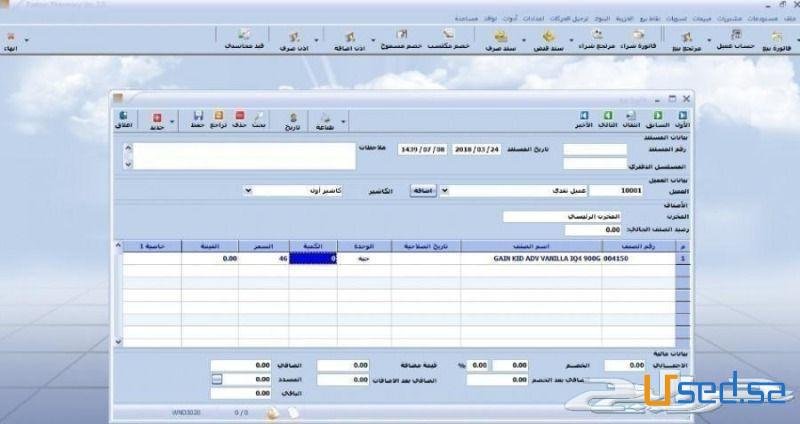Click the ellipsis button beside paid (المسدد) field

coord(217,380)
